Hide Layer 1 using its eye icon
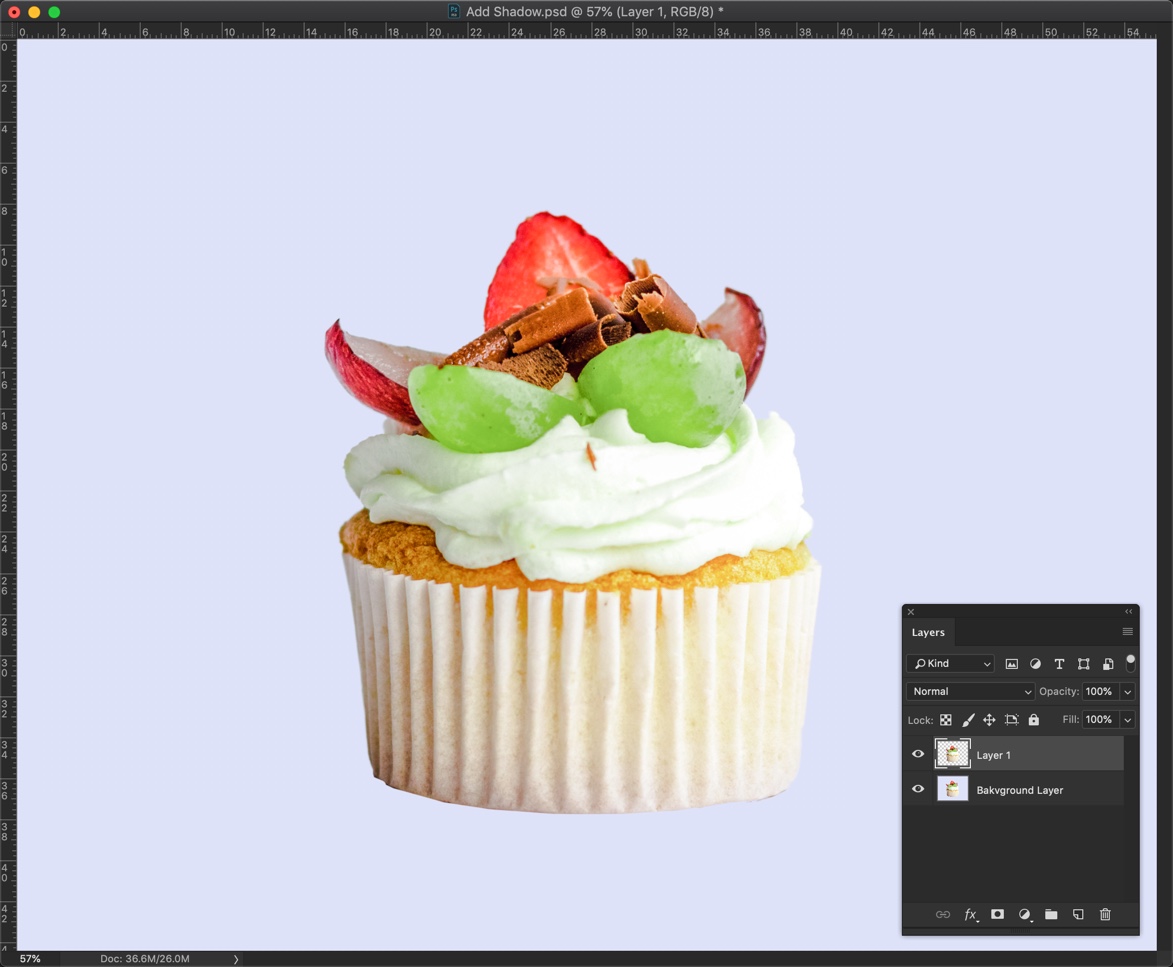1173x967 pixels. [918, 755]
